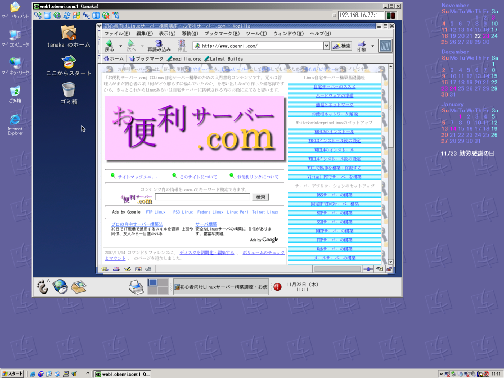Screen dimensions: 504x378
Task: Open the mozilla.org bookmark on the personal toolbar
Action: coord(184,59)
